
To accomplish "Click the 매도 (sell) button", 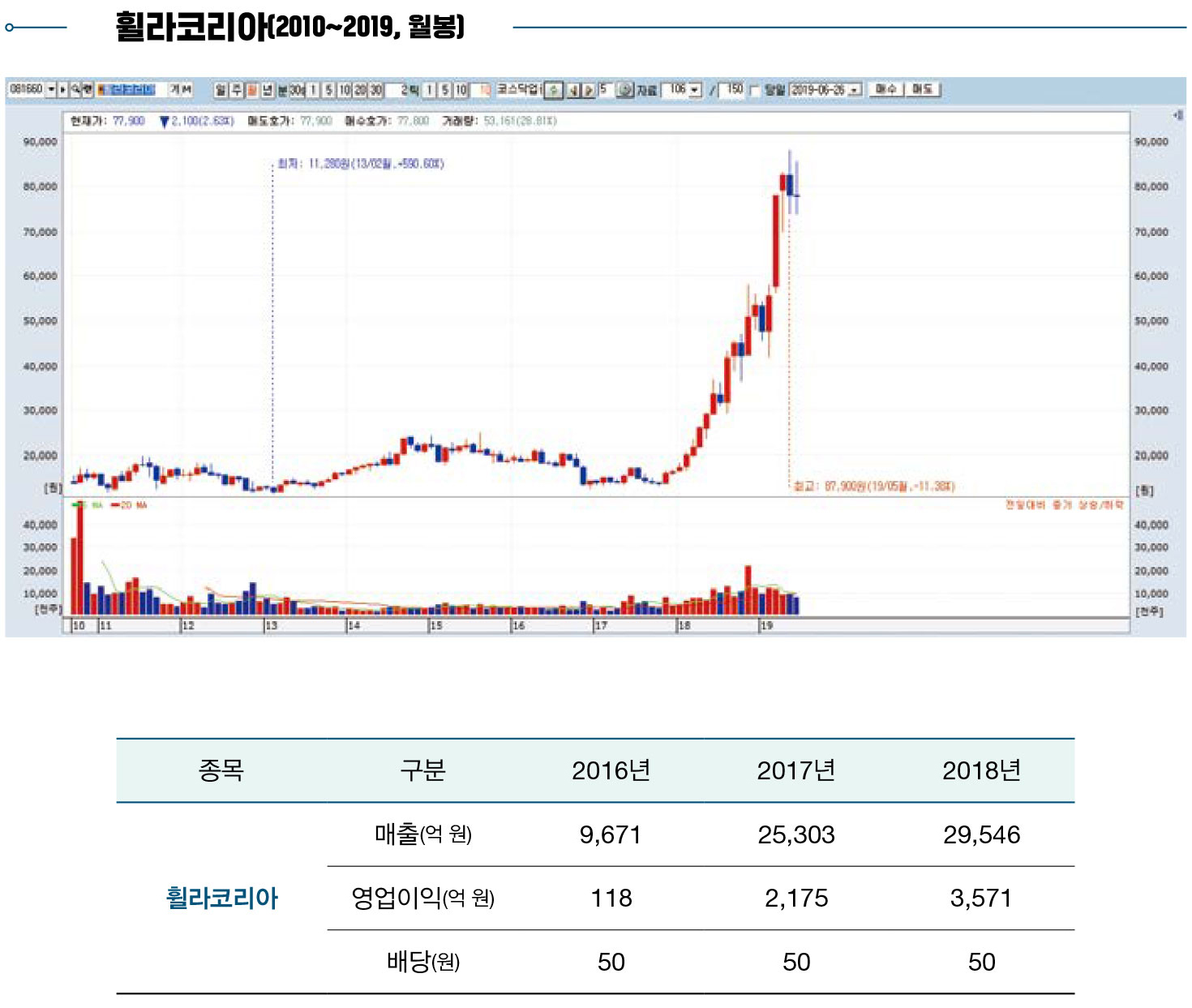I will 923,89.
